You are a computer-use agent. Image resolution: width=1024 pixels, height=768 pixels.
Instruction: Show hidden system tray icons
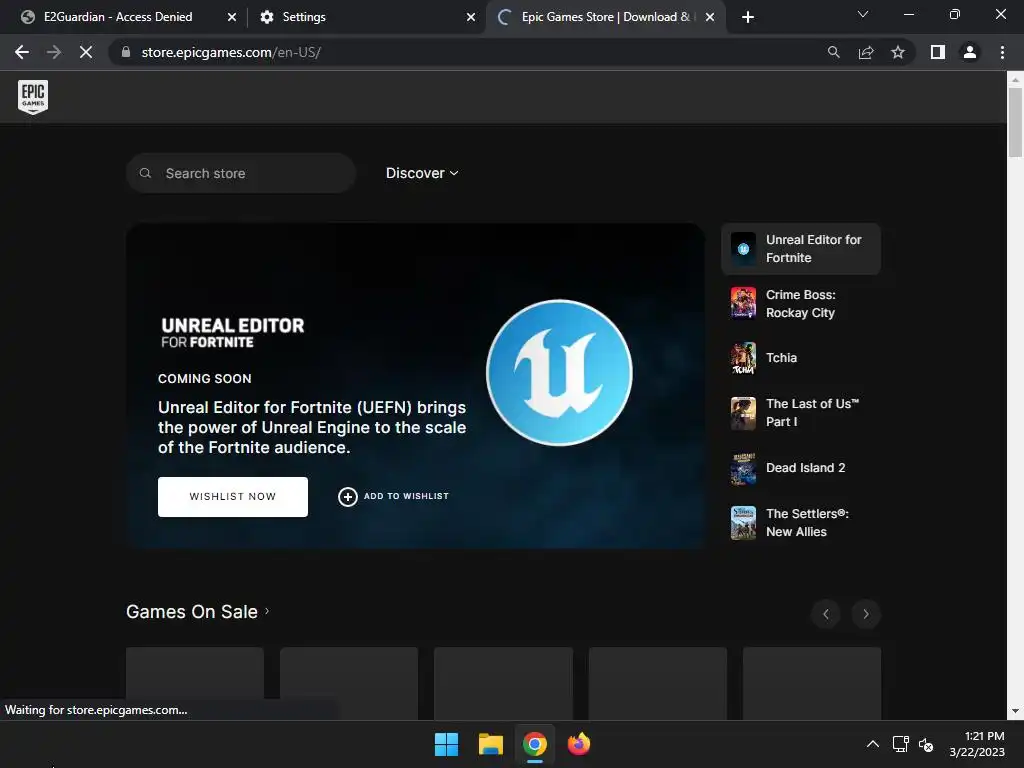872,744
